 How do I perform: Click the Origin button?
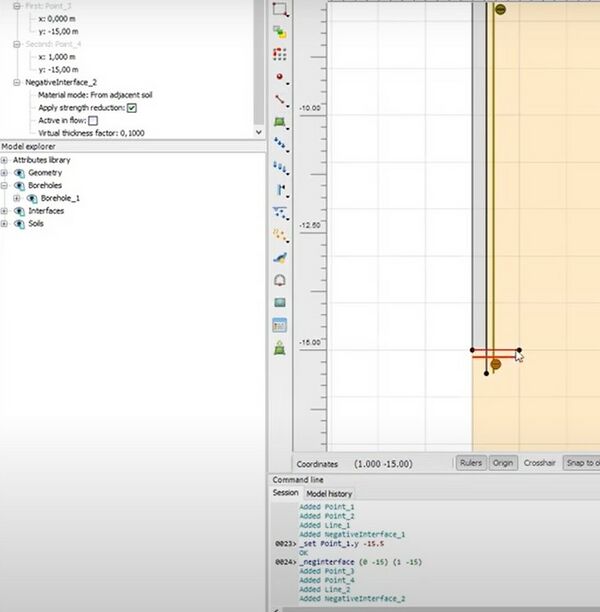[503, 463]
